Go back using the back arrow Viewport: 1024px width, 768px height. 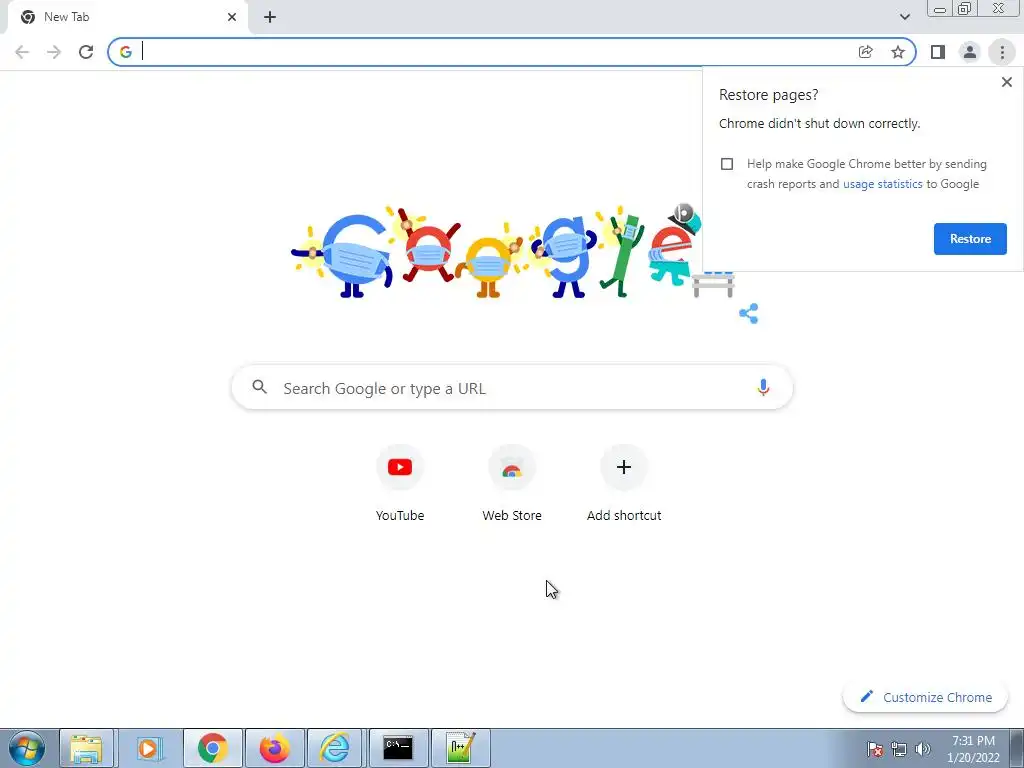point(22,52)
